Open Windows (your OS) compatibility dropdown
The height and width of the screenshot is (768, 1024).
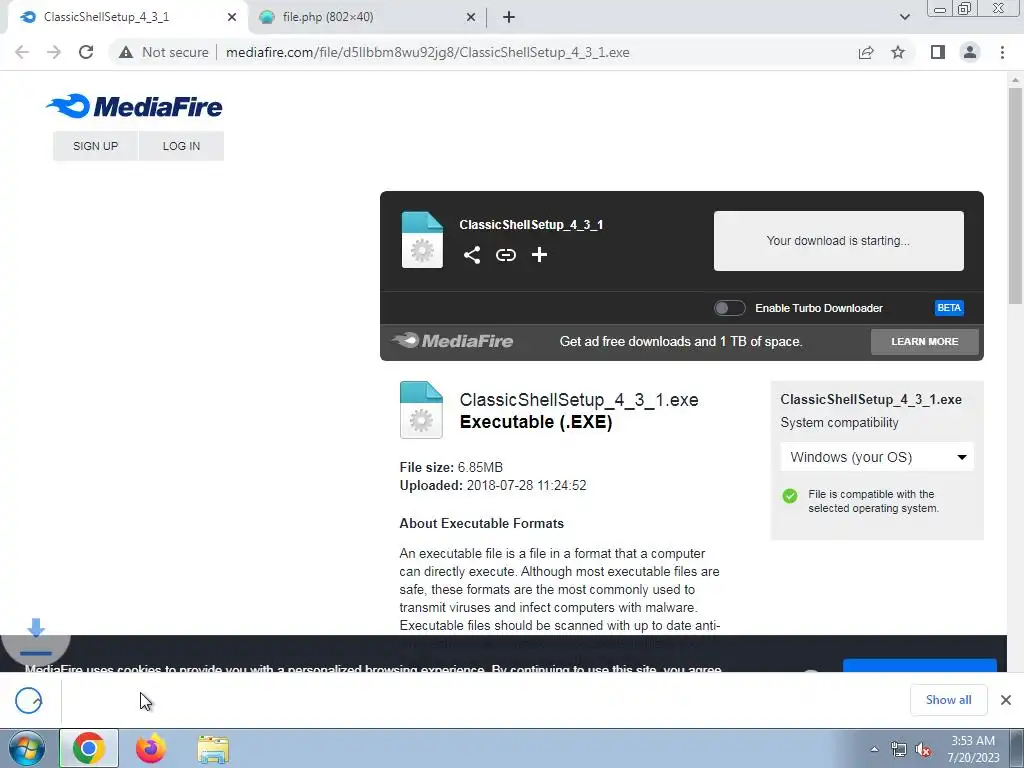point(877,457)
